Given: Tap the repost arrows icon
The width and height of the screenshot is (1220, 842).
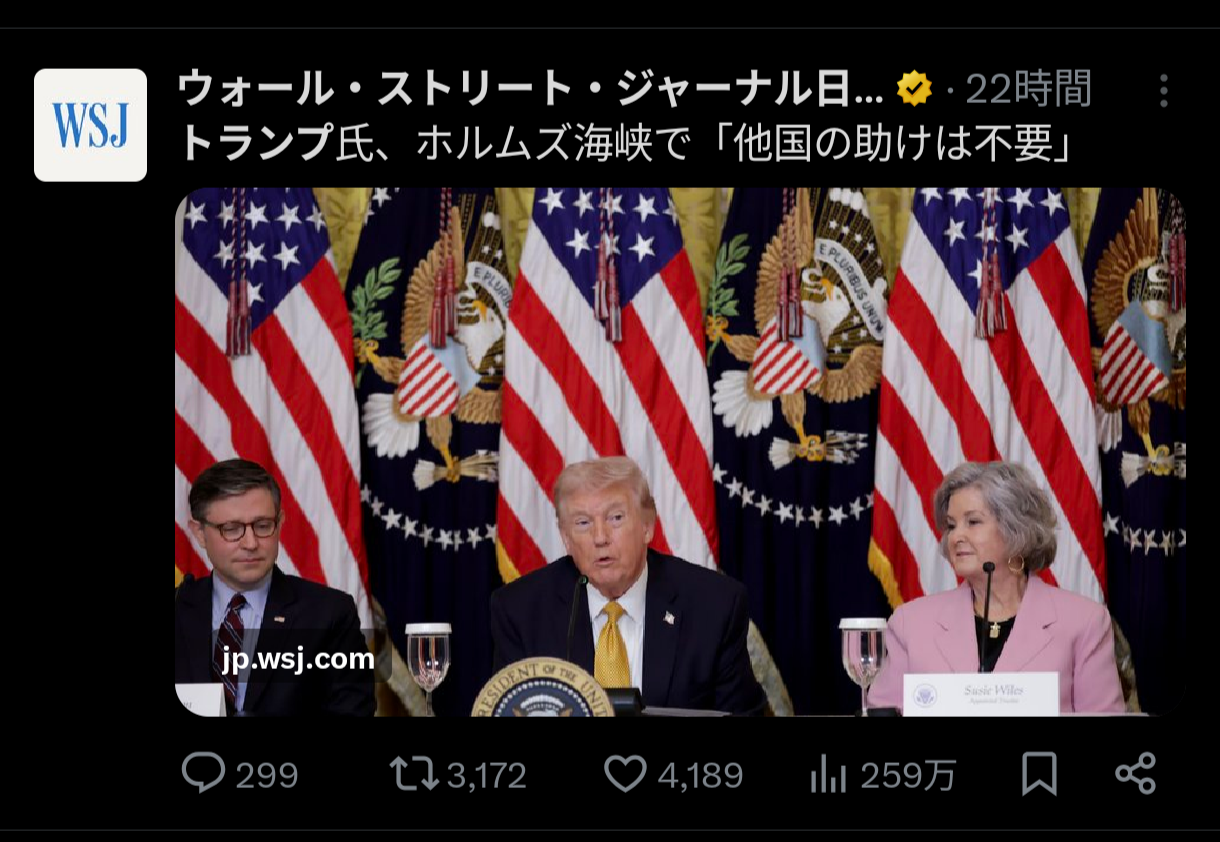Looking at the screenshot, I should click(x=413, y=773).
